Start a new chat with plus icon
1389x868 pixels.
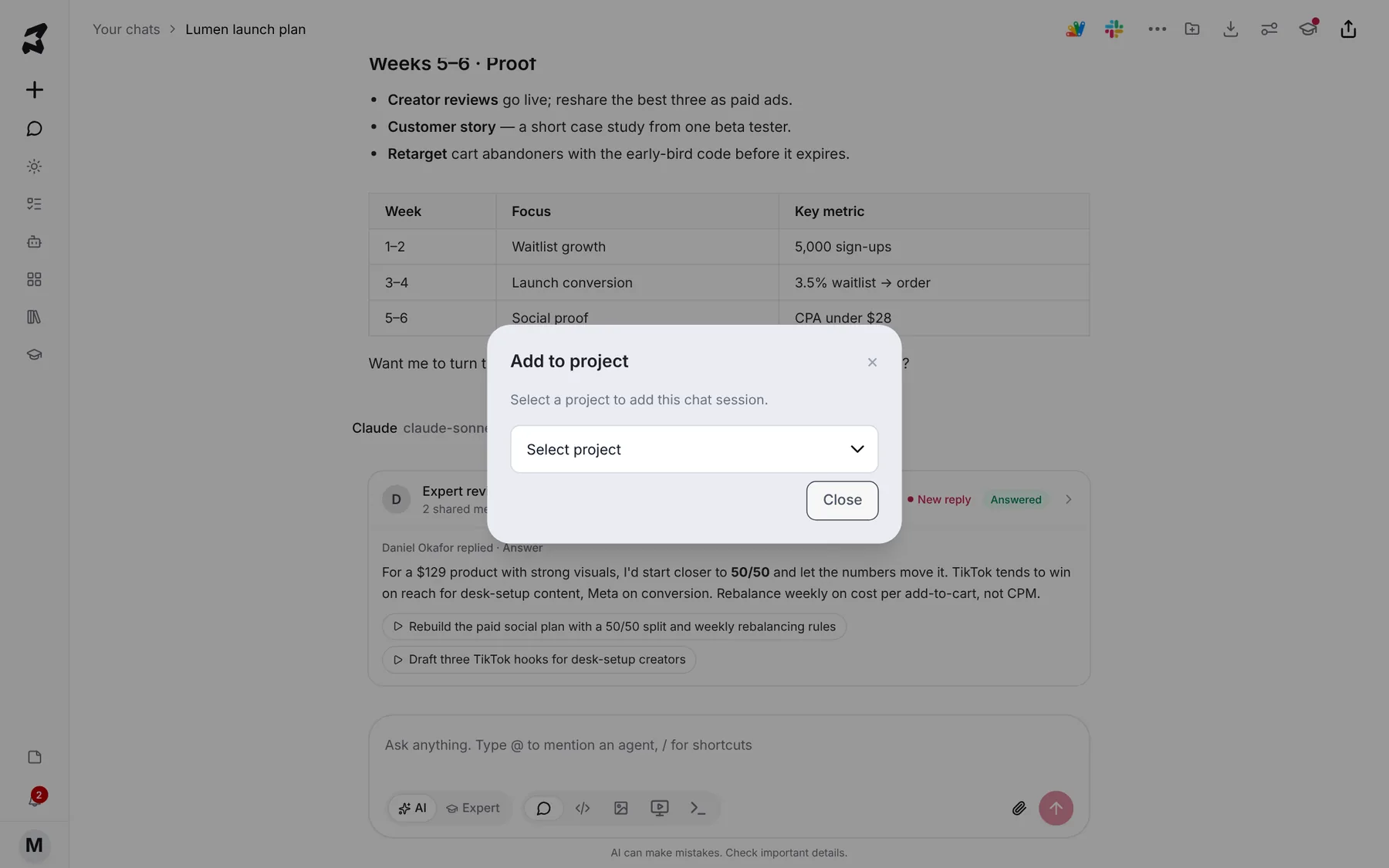click(34, 90)
